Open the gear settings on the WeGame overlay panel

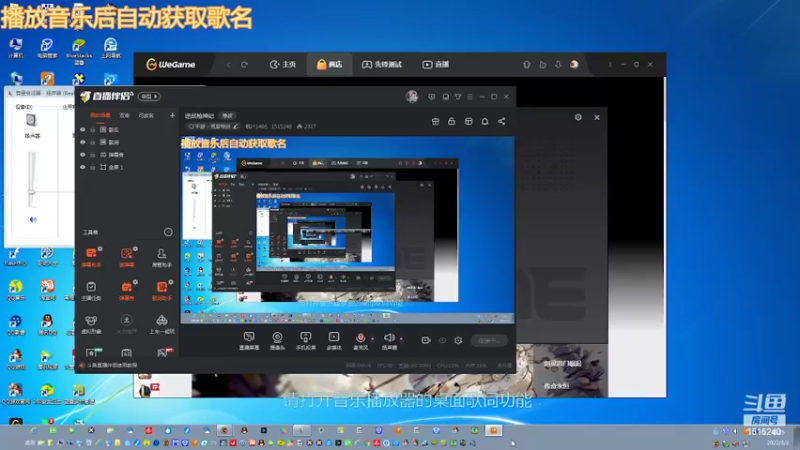coord(578,117)
